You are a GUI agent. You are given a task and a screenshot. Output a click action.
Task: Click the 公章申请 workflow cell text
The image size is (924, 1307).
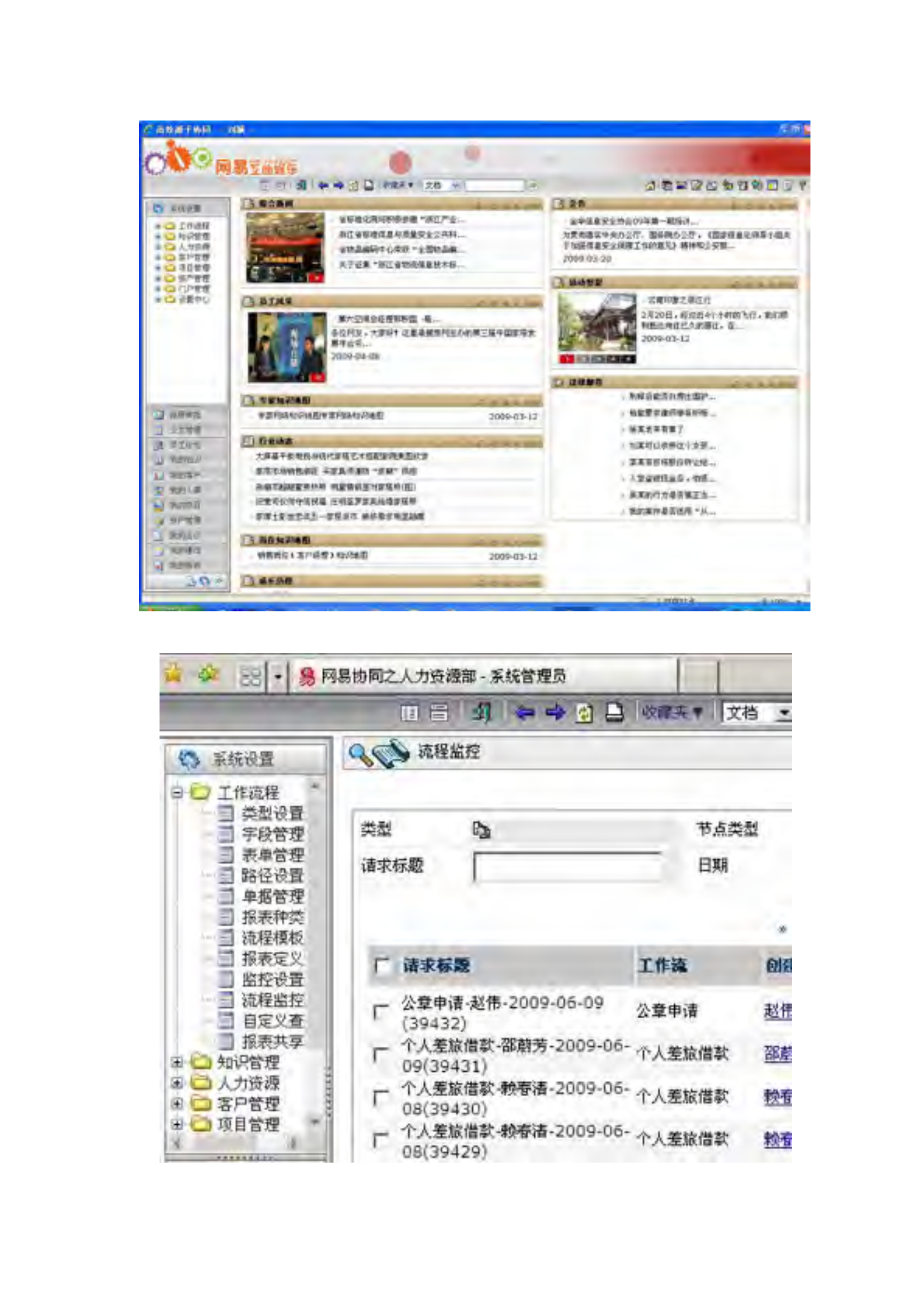[x=667, y=1011]
